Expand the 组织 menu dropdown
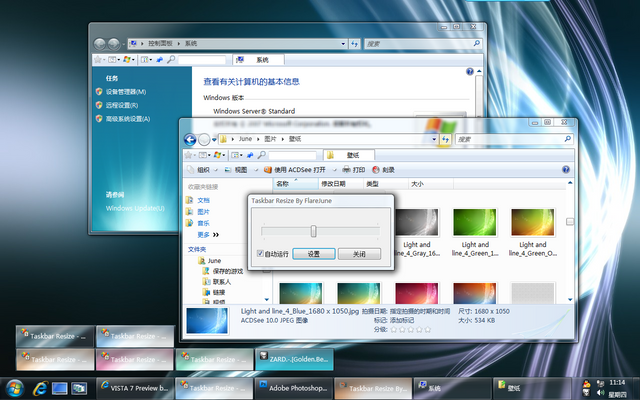 click(x=216, y=170)
